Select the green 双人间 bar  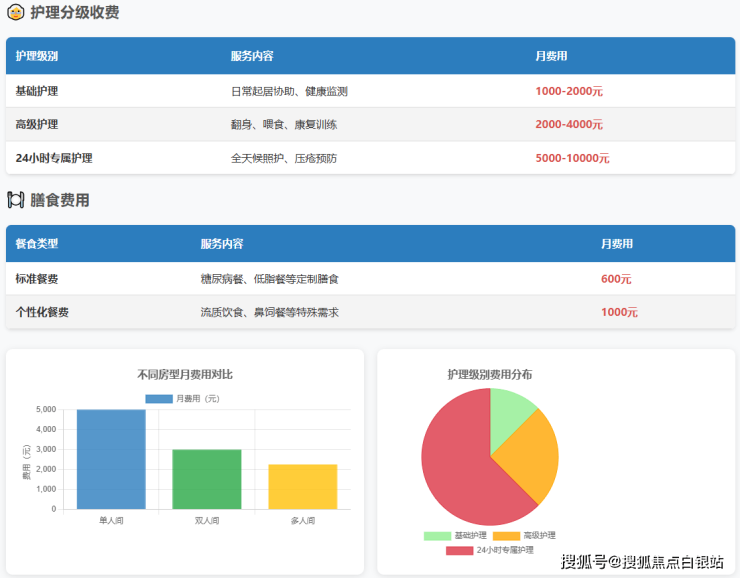click(x=207, y=479)
